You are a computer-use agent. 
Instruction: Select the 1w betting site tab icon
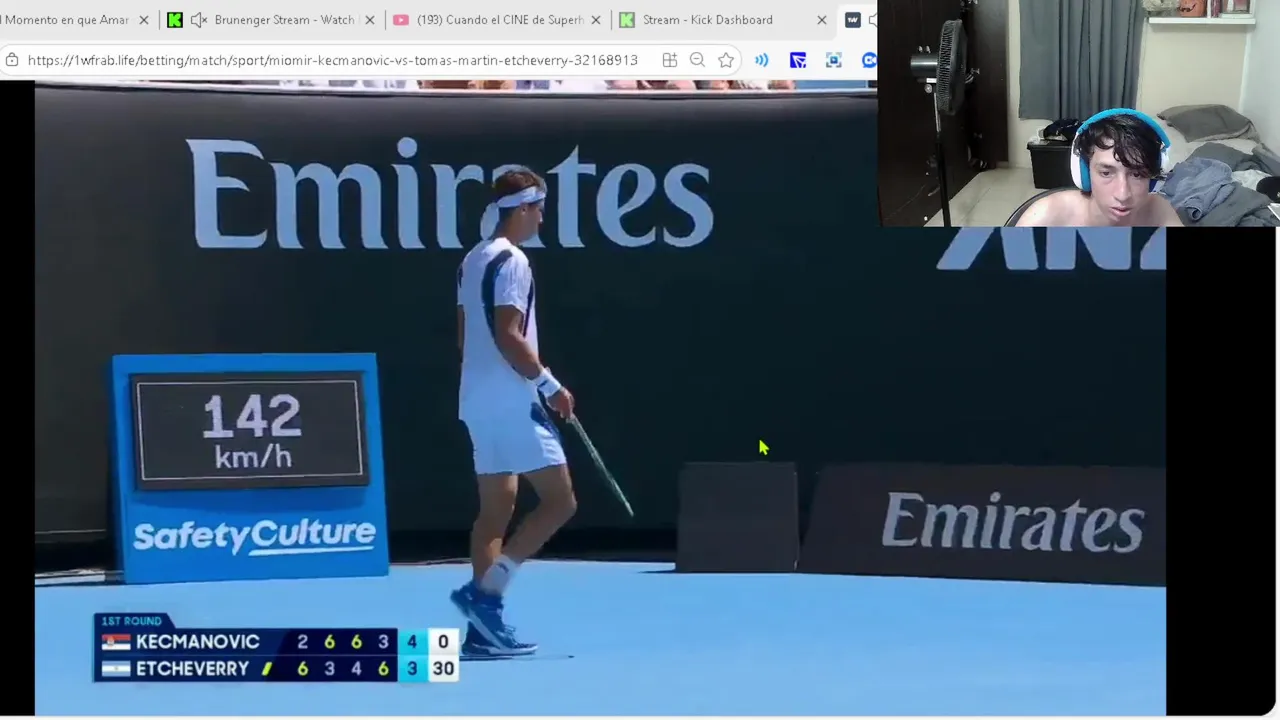(x=853, y=20)
